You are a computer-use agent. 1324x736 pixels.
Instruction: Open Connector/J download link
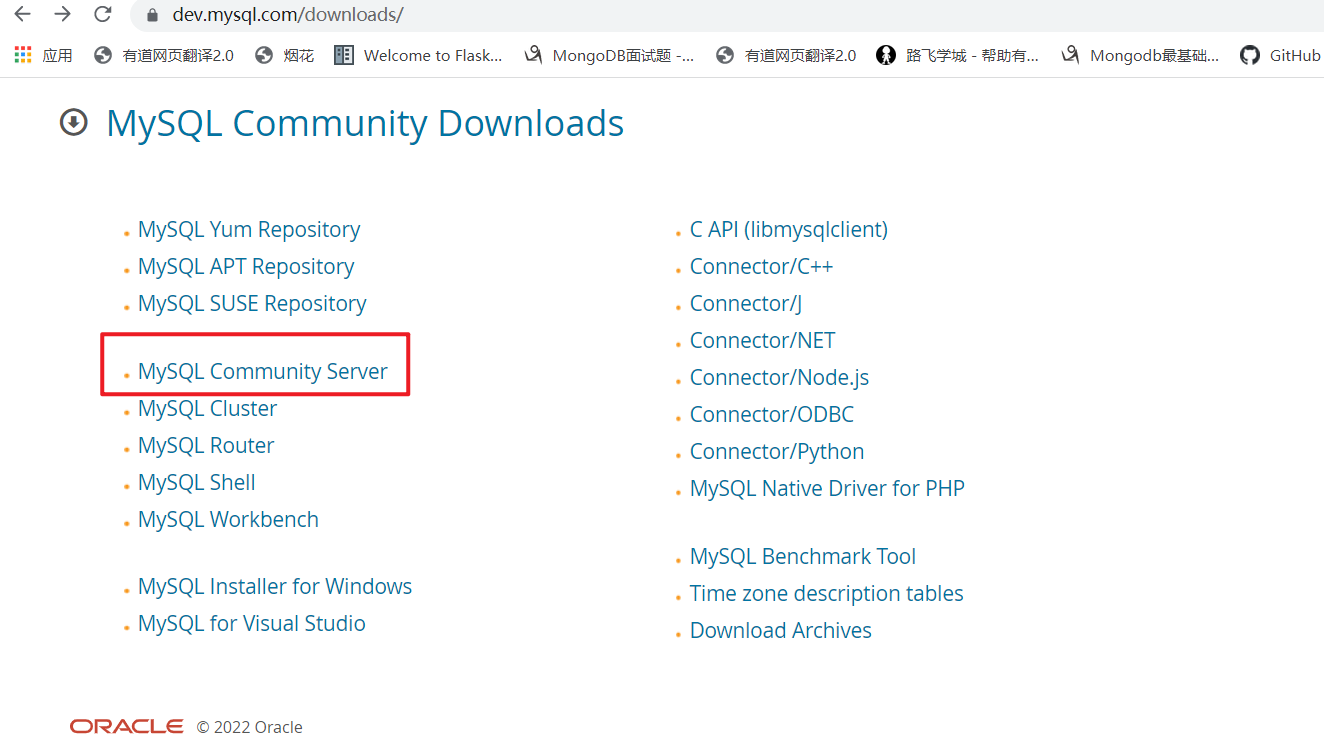(746, 304)
